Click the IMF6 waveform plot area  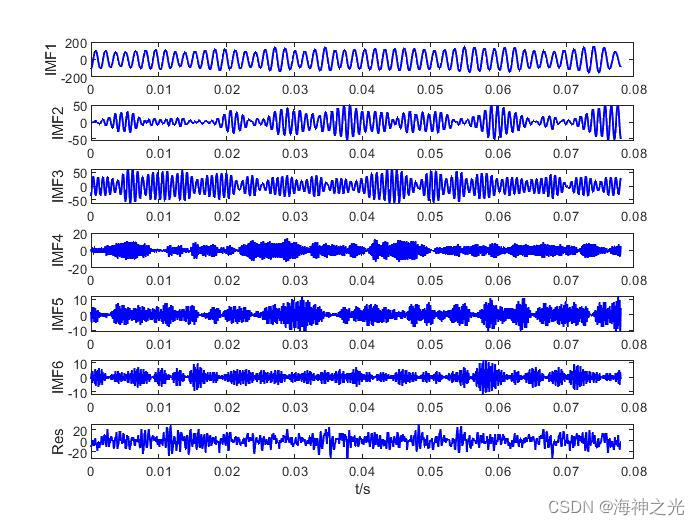pos(362,378)
